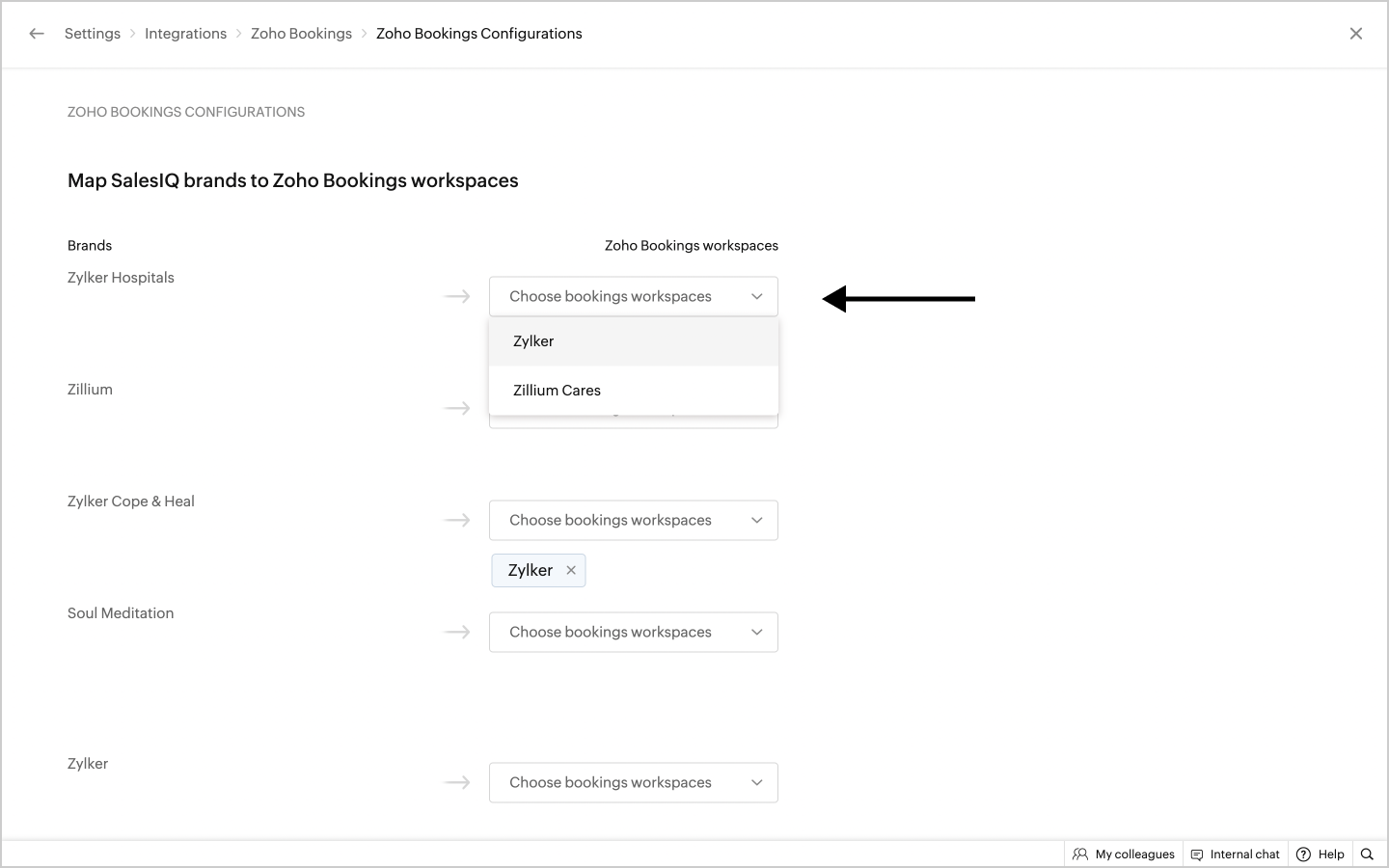Open workspaces dropdown for Soul Meditation
The image size is (1389, 868).
pos(634,632)
